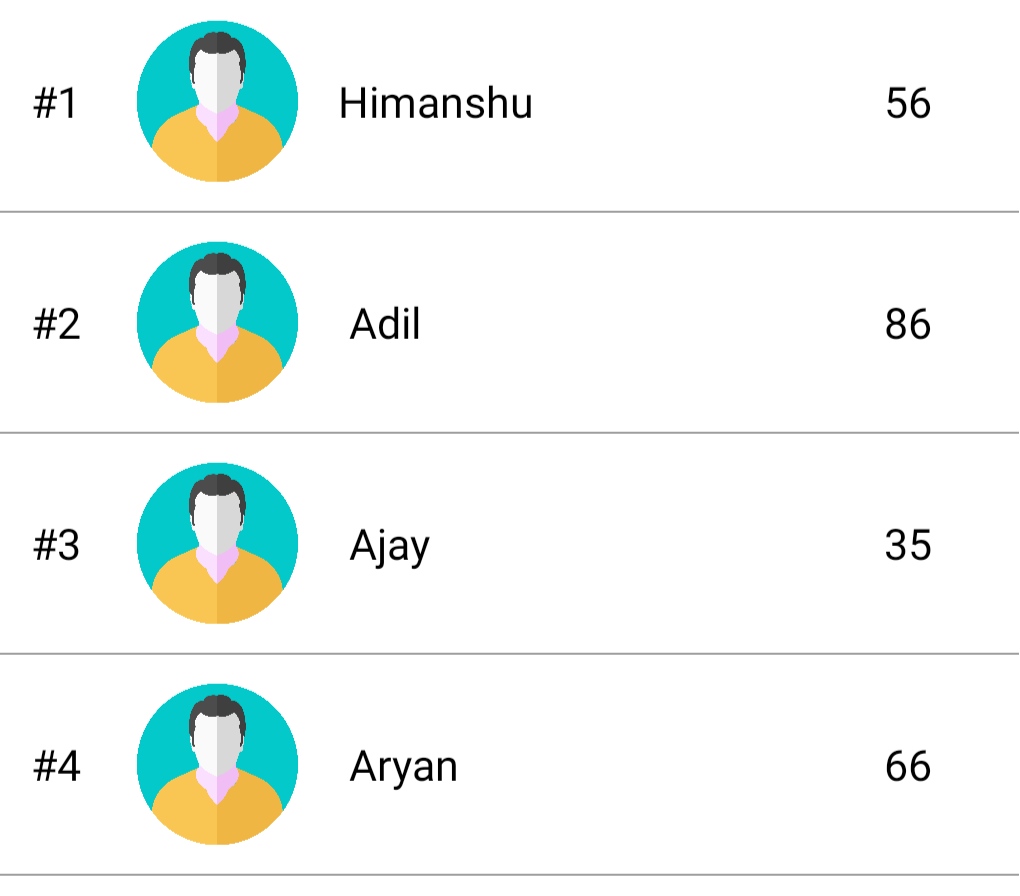This screenshot has height=896, width=1020.
Task: View Aryan's profile avatar
Action: click(217, 765)
